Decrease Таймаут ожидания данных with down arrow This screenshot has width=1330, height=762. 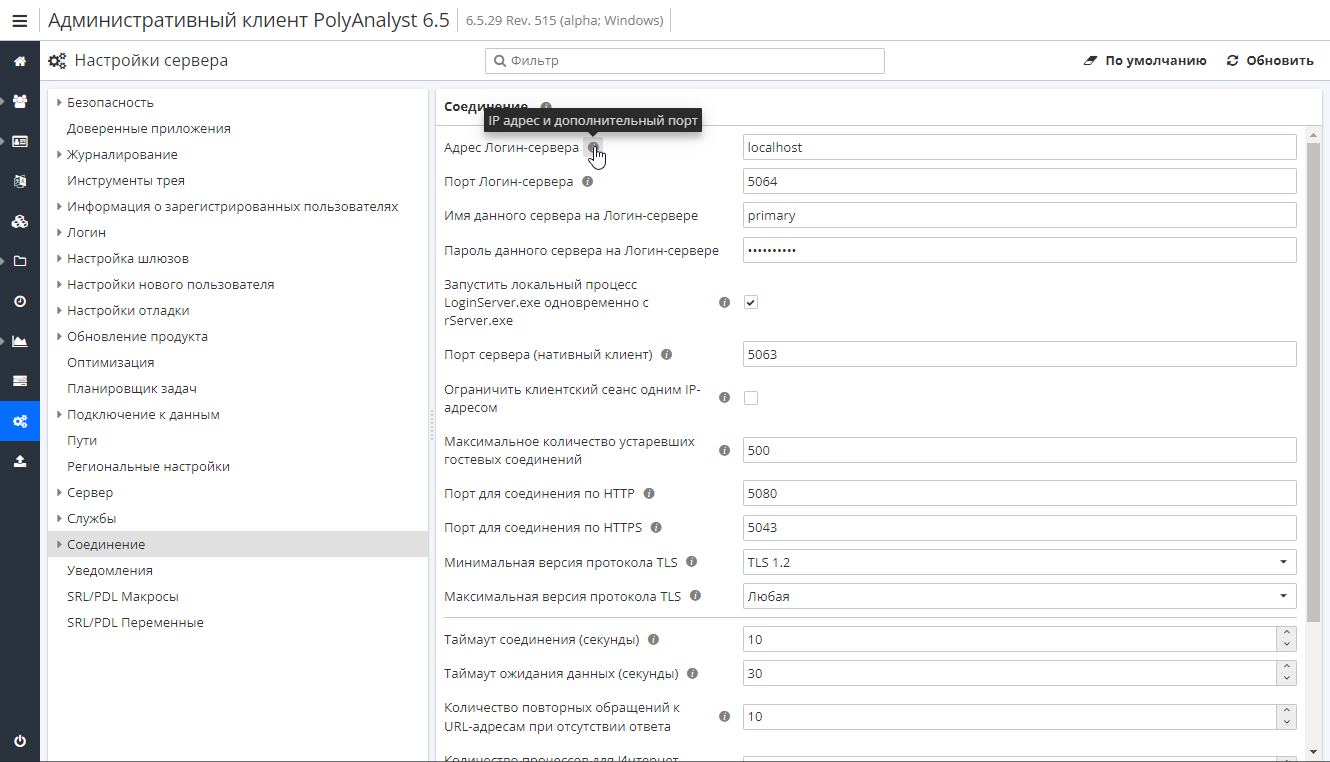1287,679
